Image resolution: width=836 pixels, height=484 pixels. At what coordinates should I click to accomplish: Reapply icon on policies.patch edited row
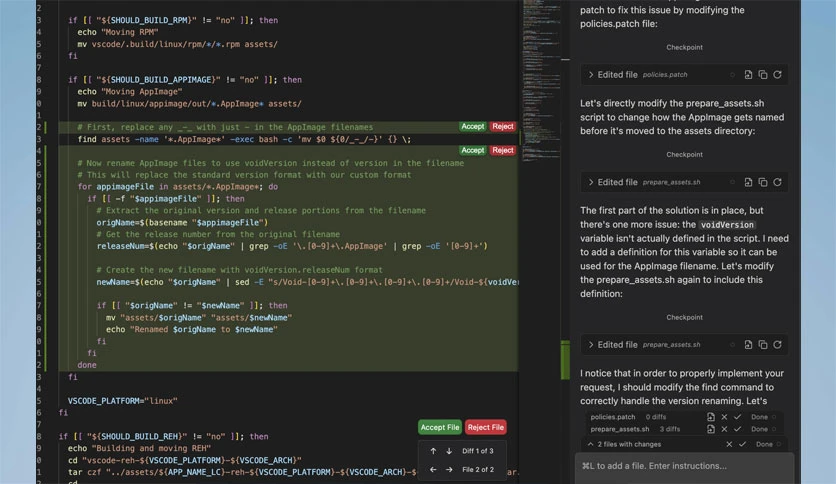[777, 75]
